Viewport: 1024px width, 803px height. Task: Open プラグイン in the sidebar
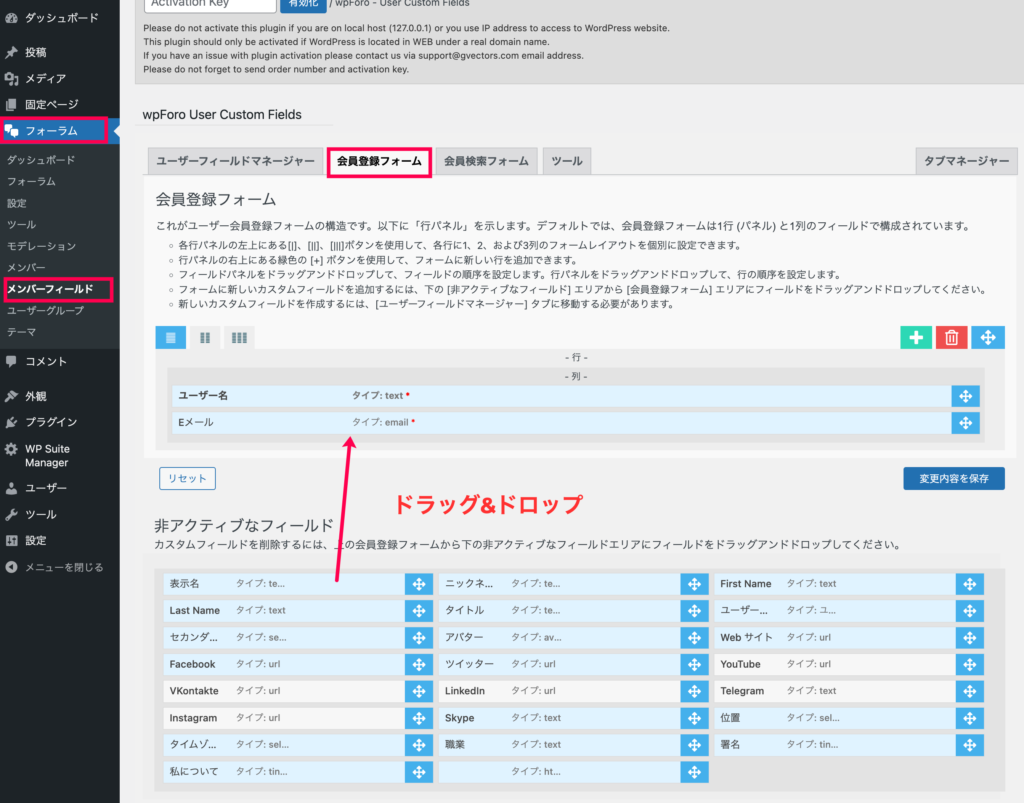(59, 422)
